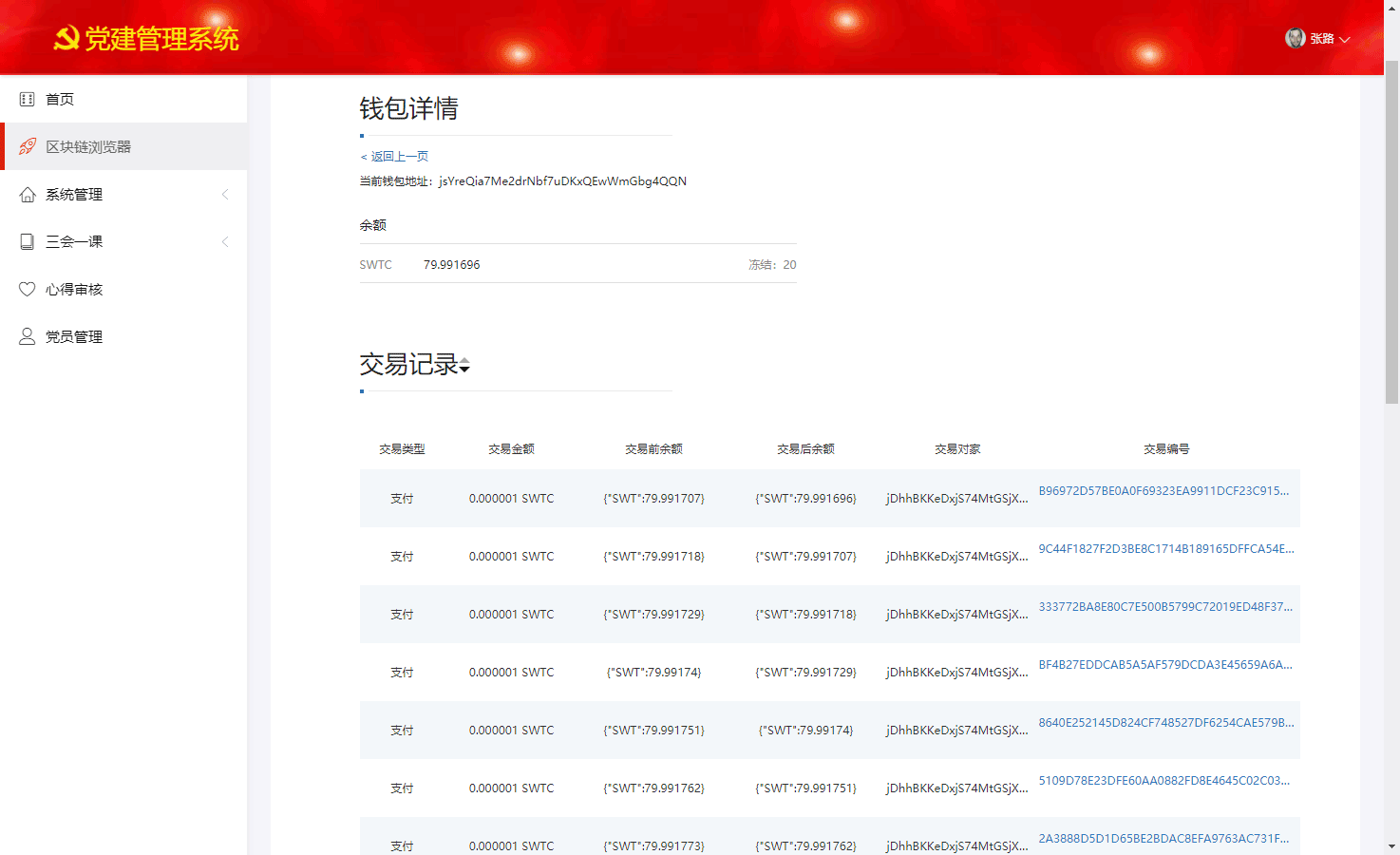The width and height of the screenshot is (1400, 855).
Task: Click the book icon beside 三会一课
Action: click(28, 241)
